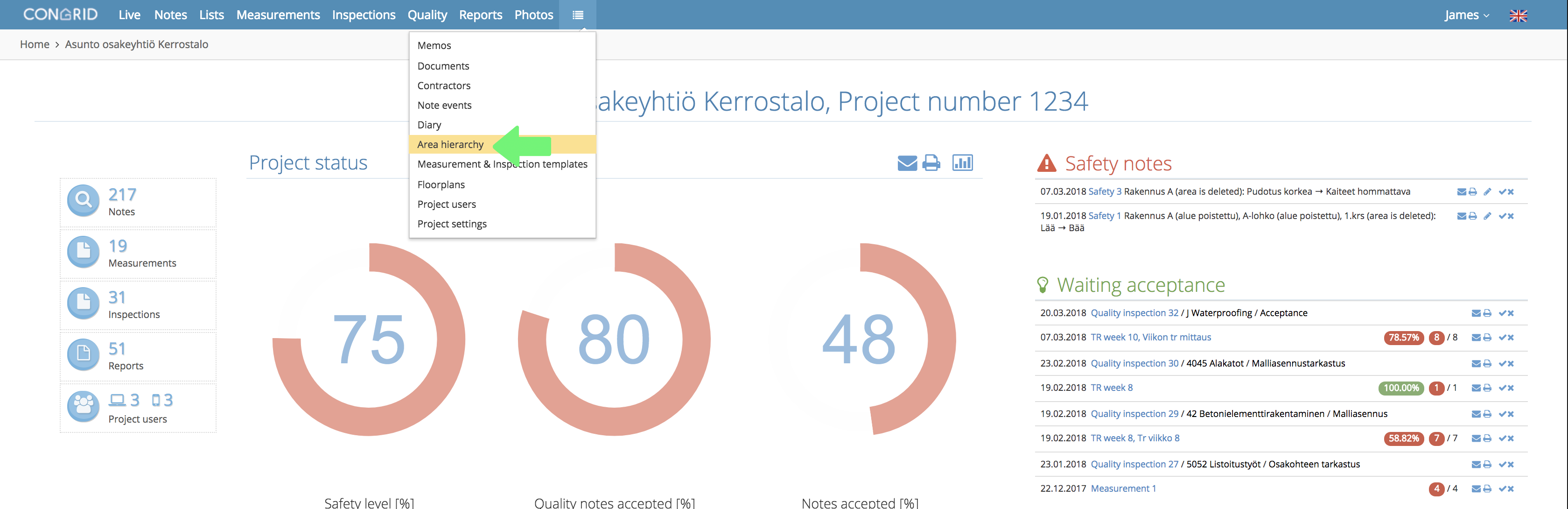Open the Safety 3 link

tap(1104, 192)
